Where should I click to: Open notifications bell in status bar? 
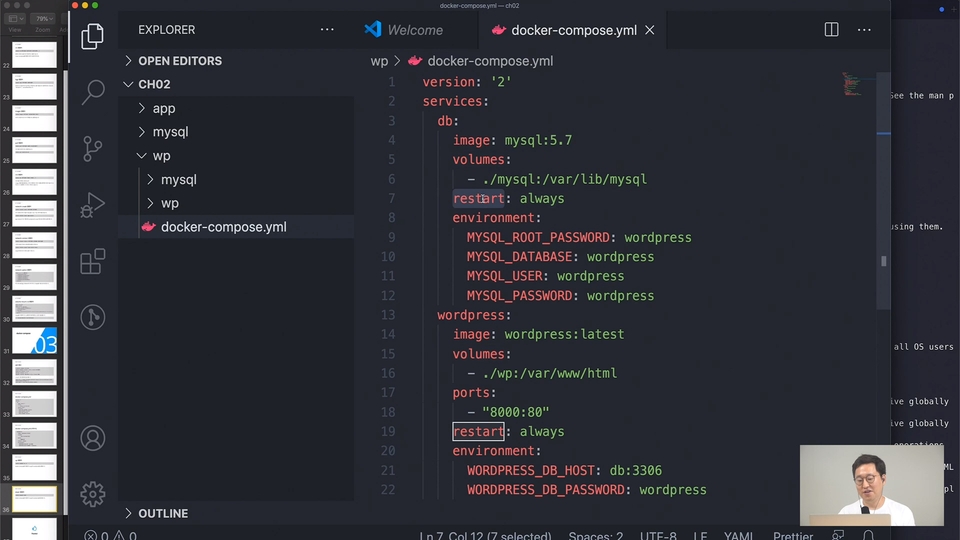pyautogui.click(x=868, y=535)
